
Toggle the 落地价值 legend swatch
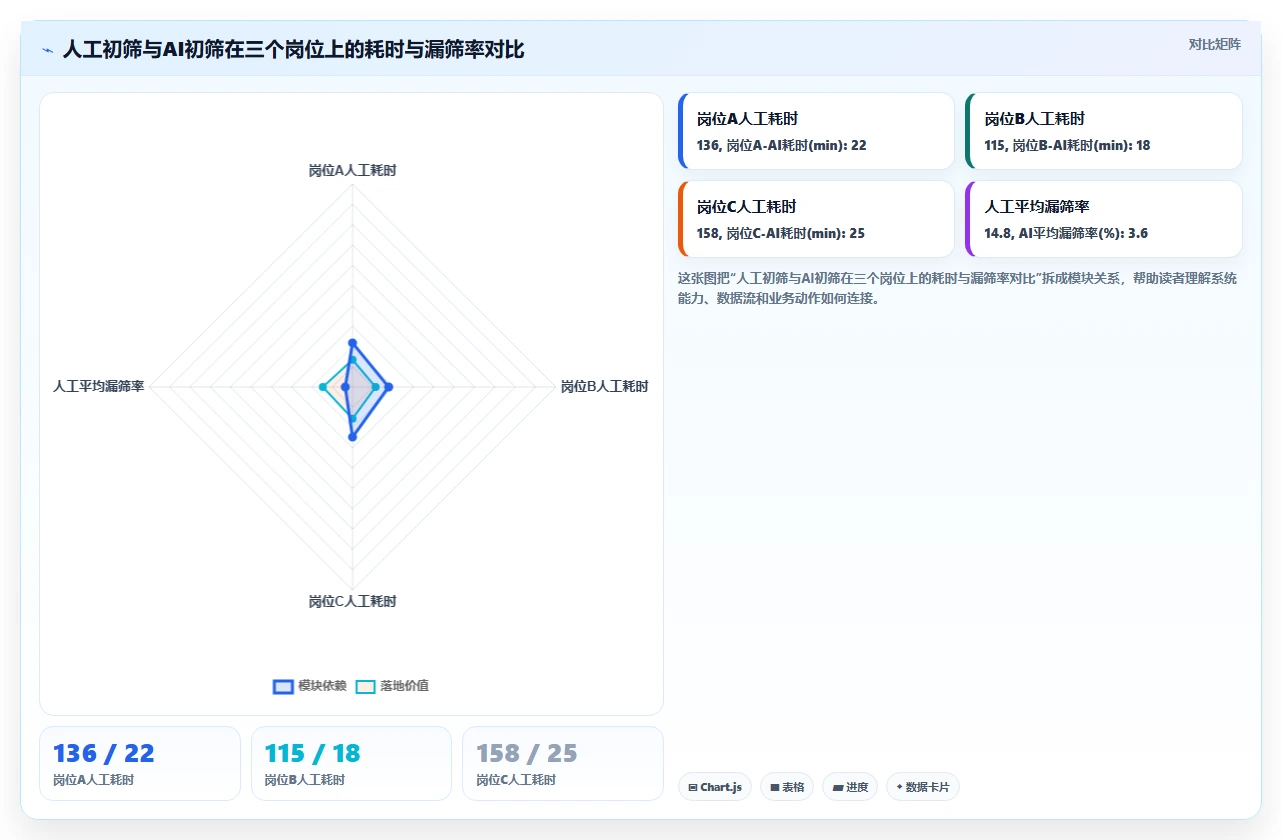(366, 686)
